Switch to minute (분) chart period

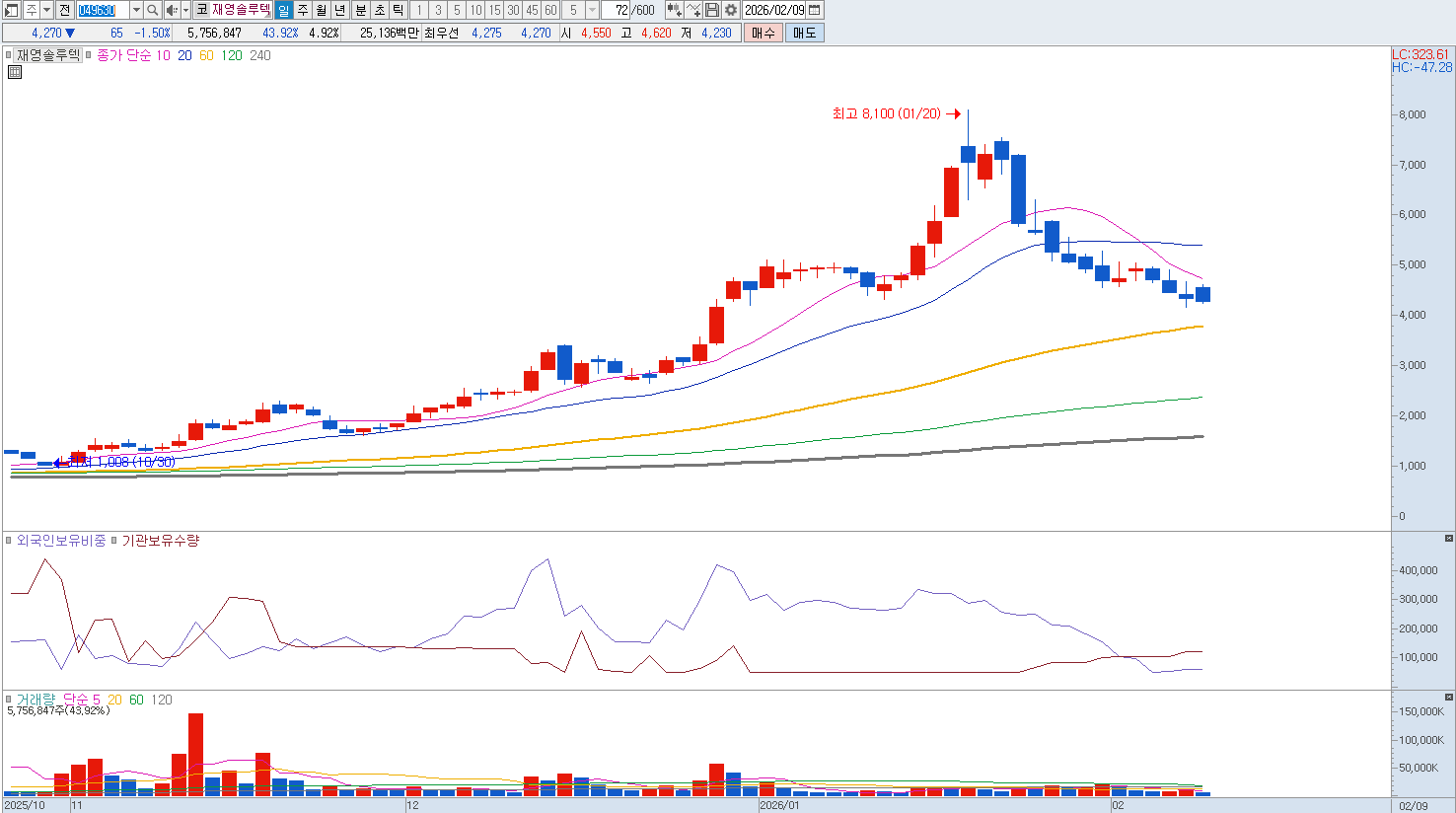[360, 10]
